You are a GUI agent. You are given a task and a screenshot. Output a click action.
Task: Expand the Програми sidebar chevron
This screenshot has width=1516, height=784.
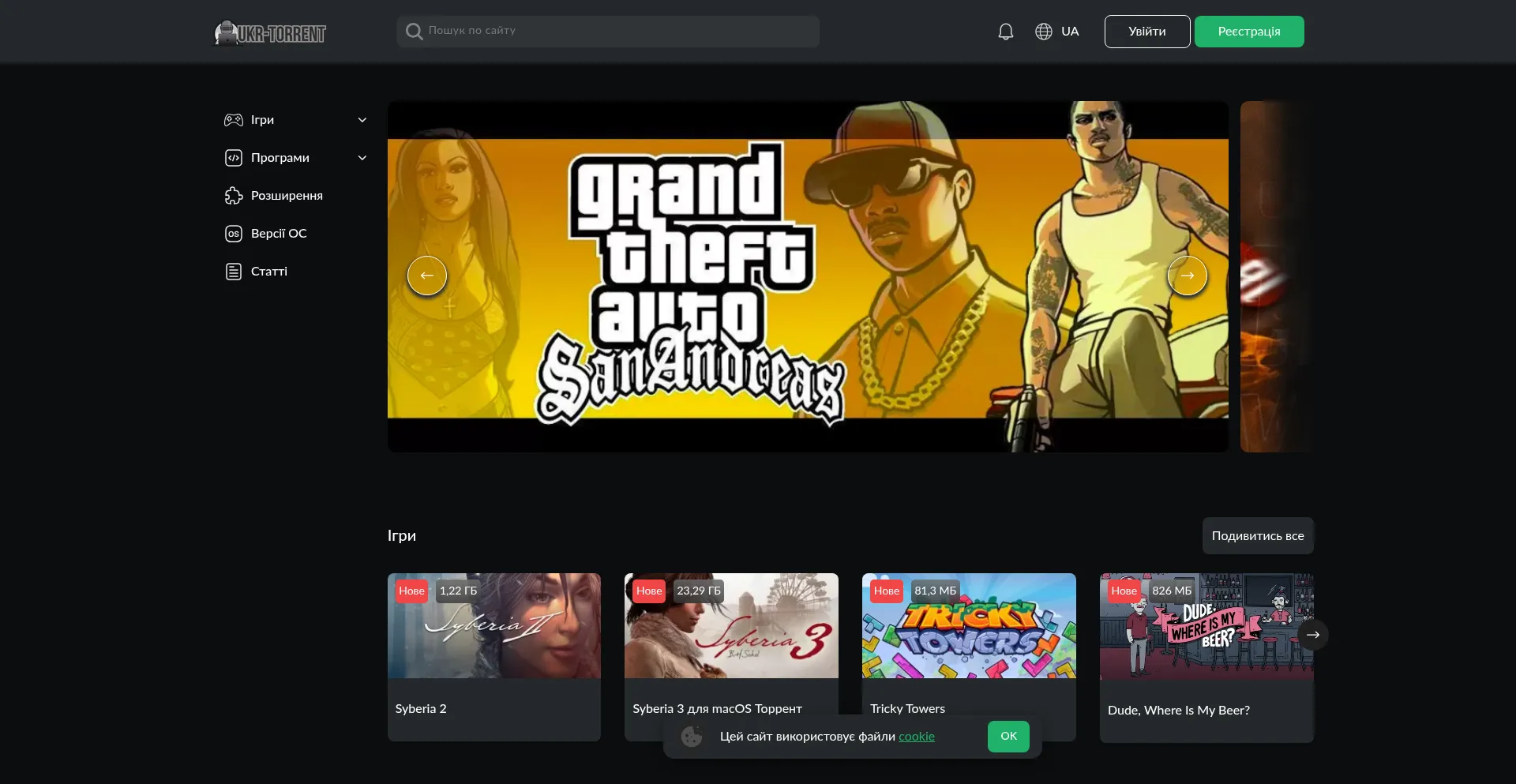click(362, 158)
